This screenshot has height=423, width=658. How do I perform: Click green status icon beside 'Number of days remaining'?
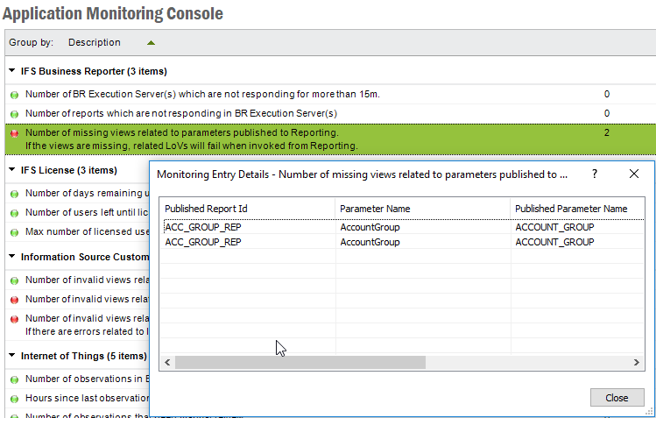click(x=15, y=194)
